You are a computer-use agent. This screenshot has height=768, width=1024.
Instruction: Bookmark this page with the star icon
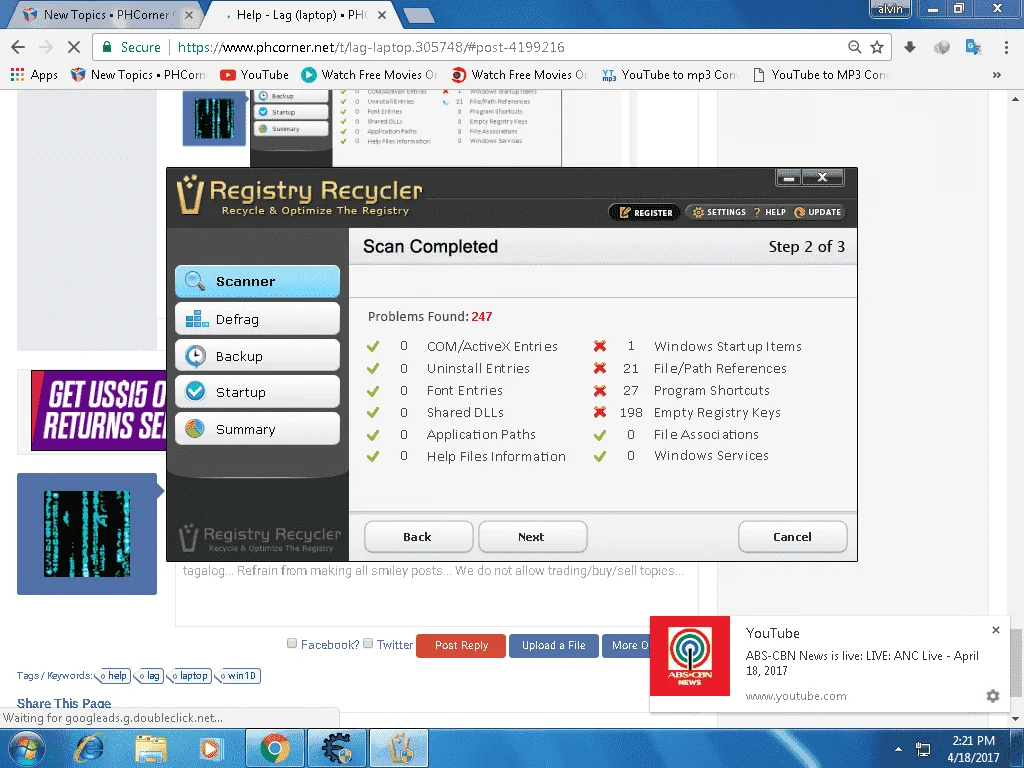(x=877, y=47)
